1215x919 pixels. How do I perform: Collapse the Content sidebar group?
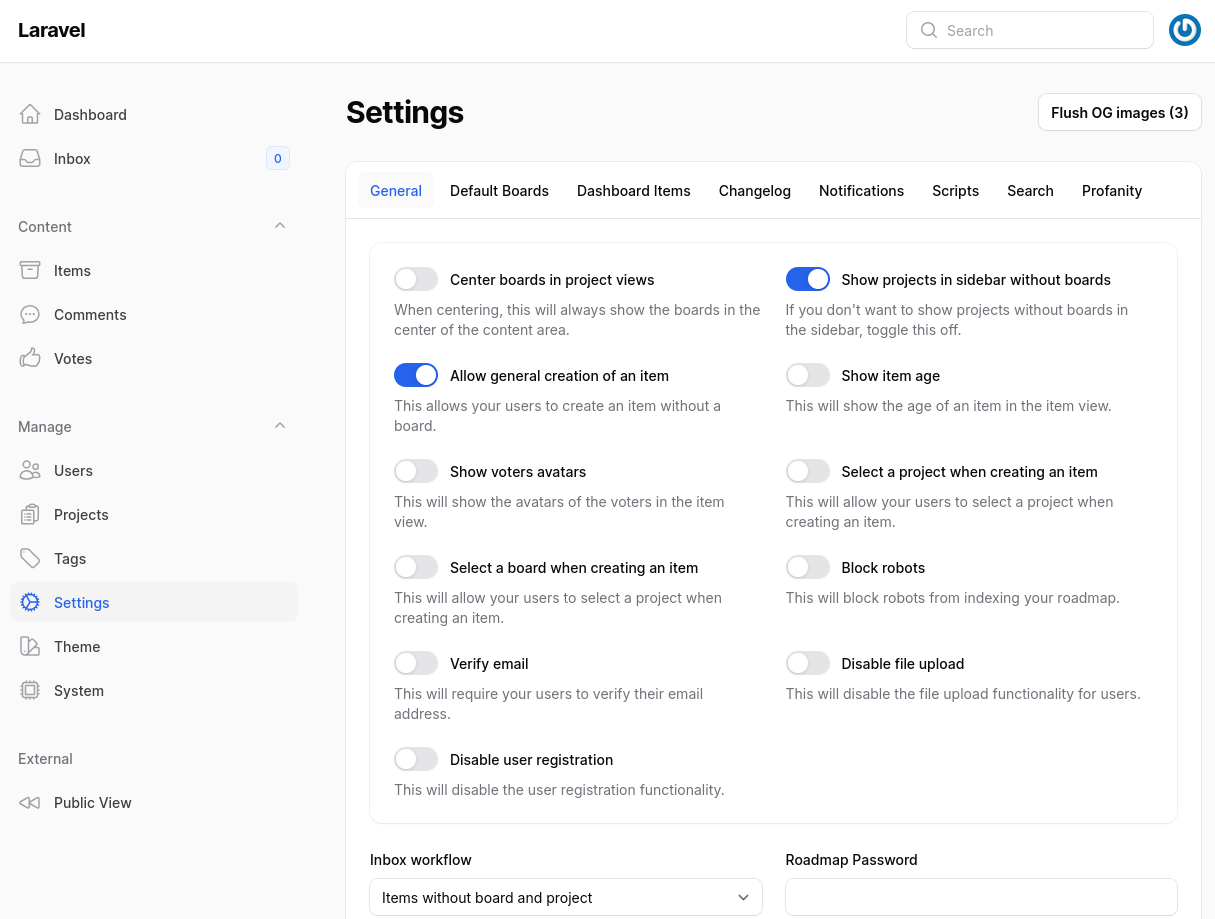280,226
